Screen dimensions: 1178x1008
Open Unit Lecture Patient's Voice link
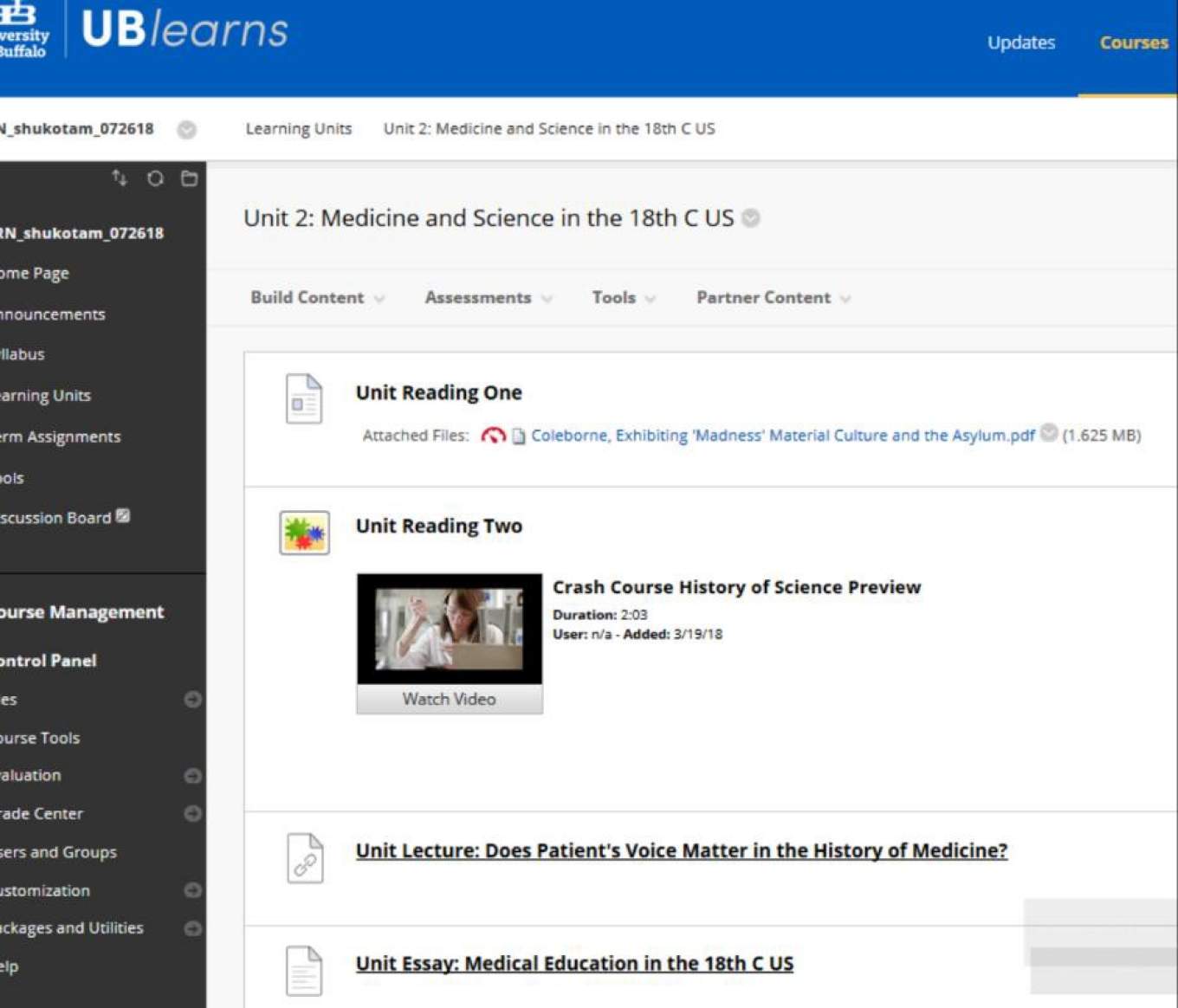click(x=681, y=850)
